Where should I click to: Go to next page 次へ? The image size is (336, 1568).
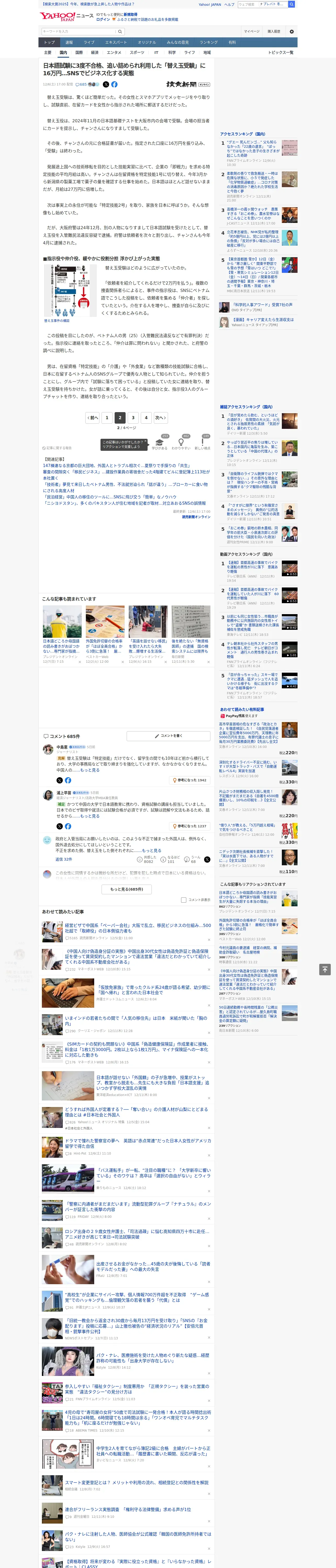point(160,418)
